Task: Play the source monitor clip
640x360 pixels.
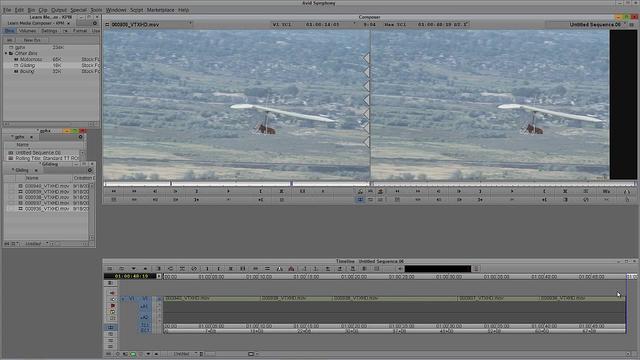Action: (228, 191)
